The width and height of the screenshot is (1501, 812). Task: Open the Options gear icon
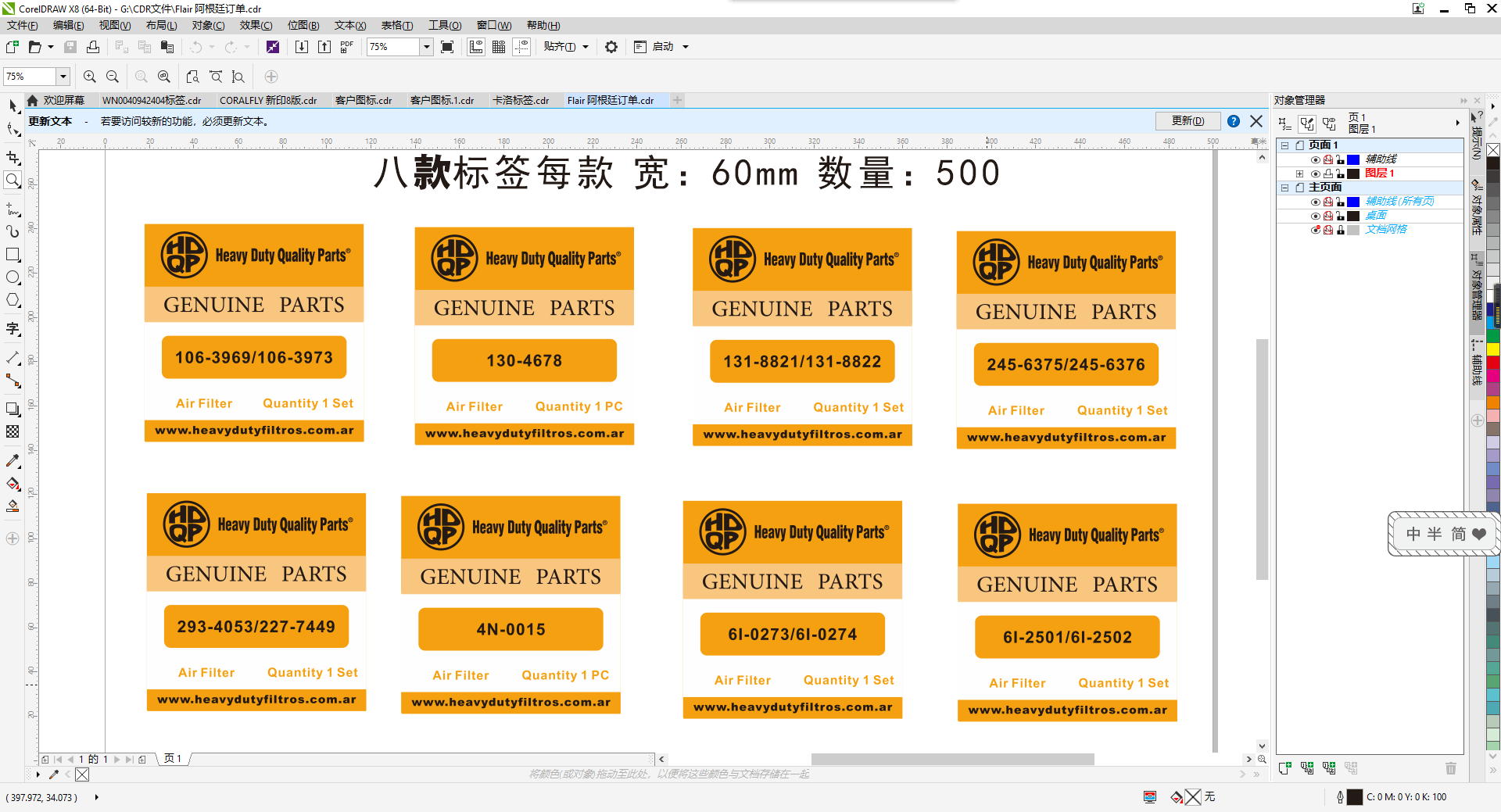[x=611, y=47]
